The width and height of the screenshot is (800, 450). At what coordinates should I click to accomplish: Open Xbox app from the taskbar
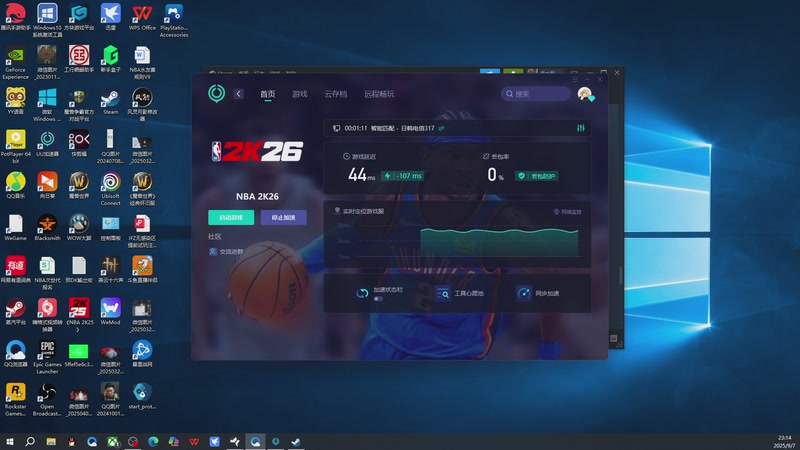113,441
